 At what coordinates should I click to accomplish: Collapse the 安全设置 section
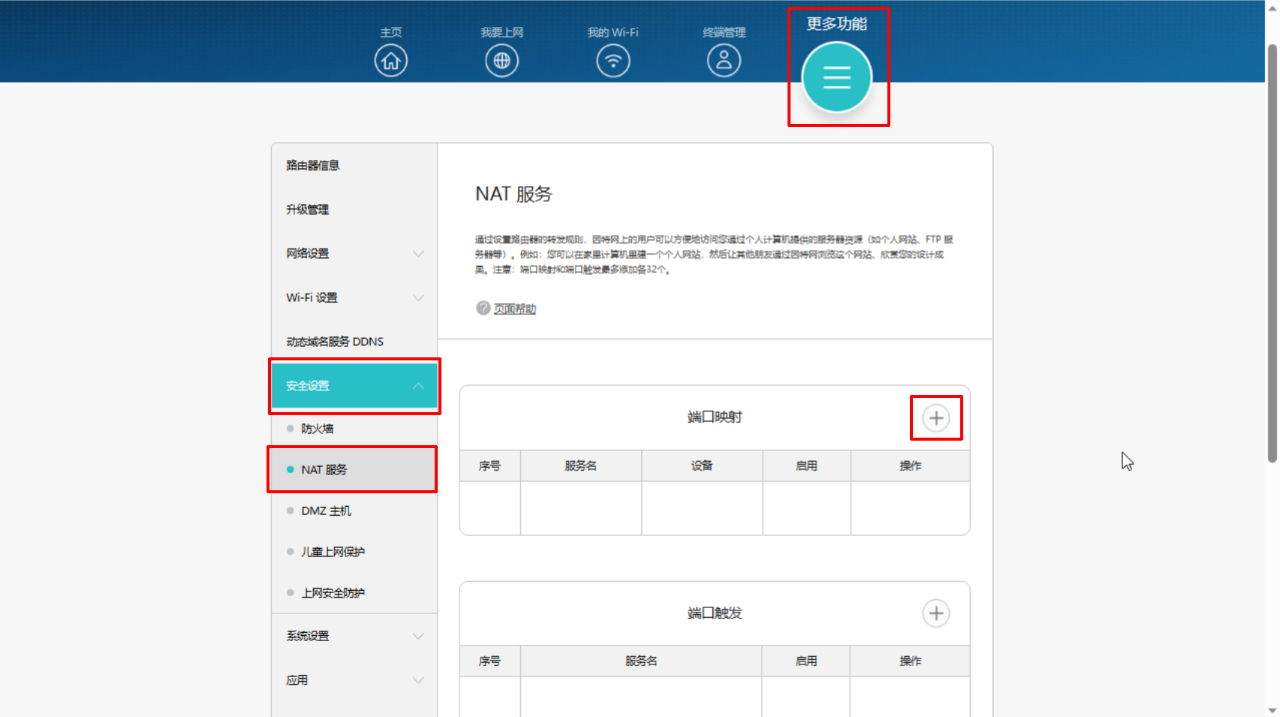[354, 386]
